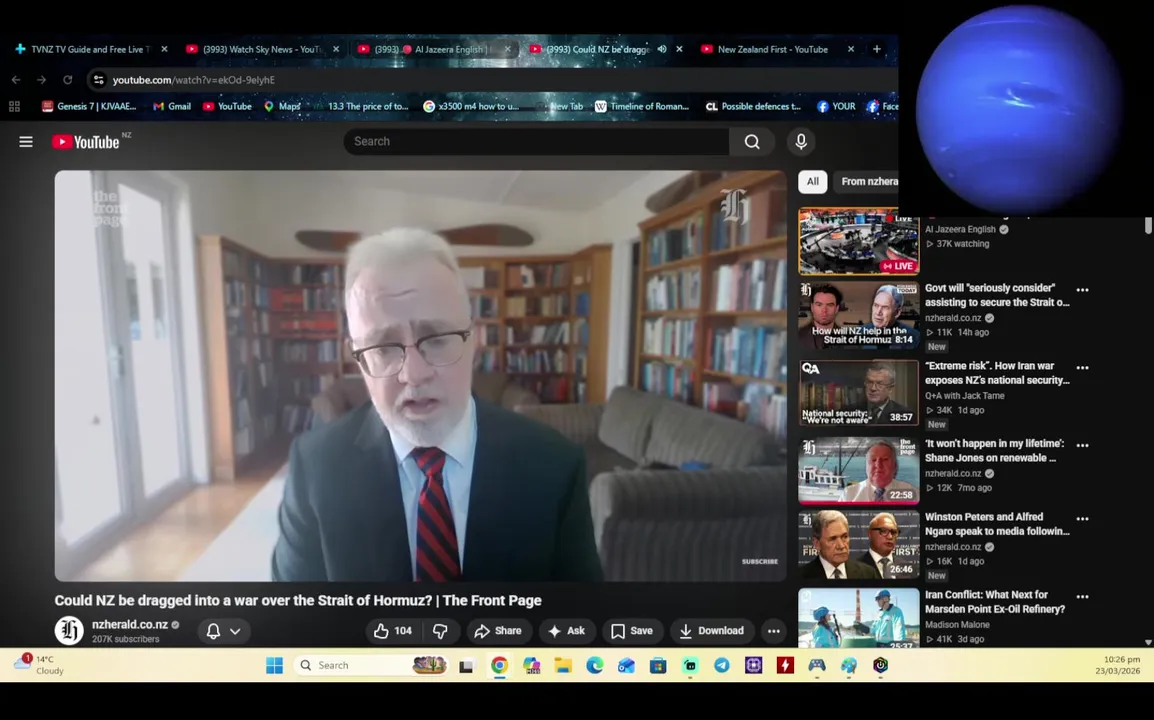Screen dimensions: 1154x720
Task: Go forward with the browser forward arrow
Action: (41, 80)
